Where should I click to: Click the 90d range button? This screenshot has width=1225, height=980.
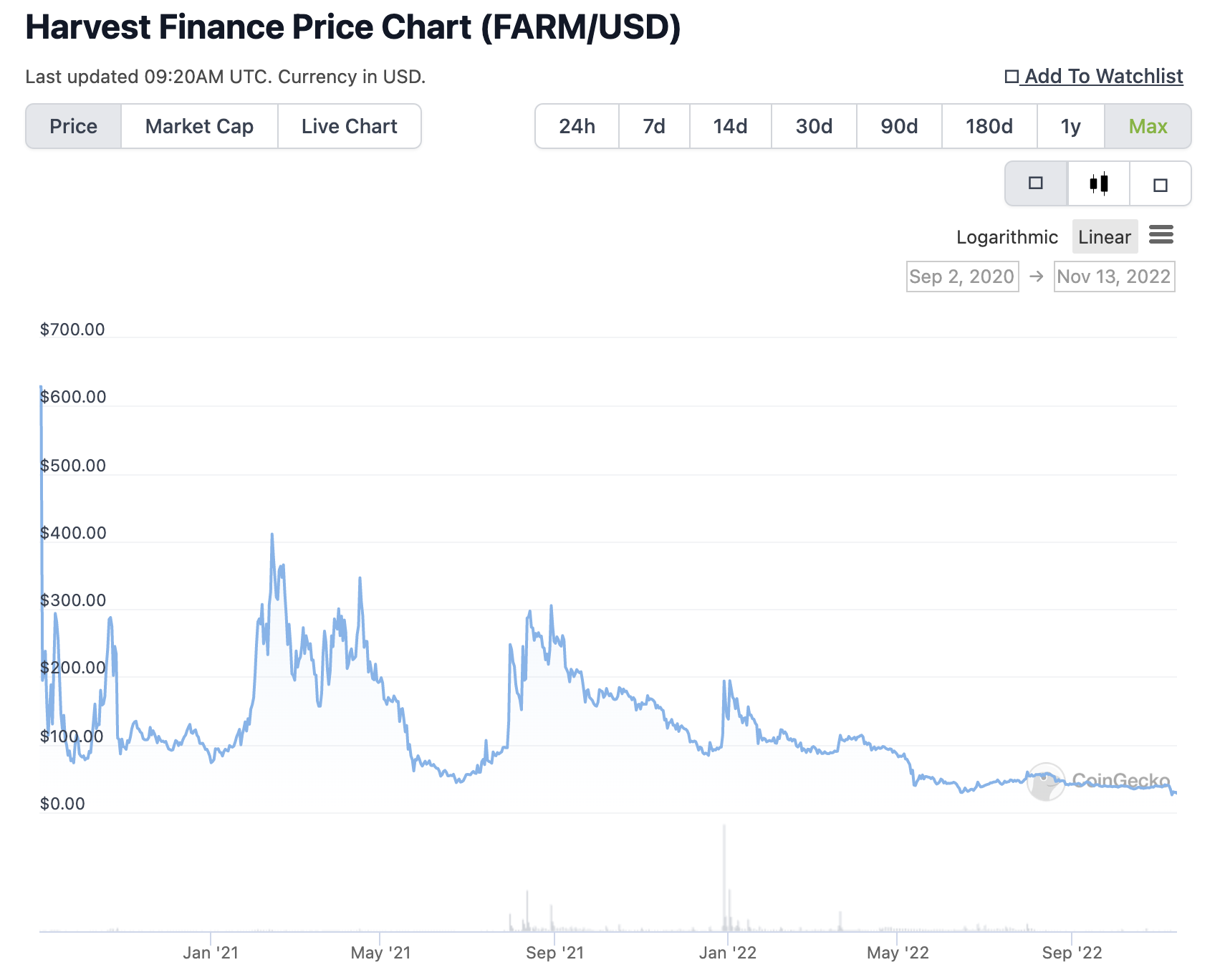(x=899, y=126)
